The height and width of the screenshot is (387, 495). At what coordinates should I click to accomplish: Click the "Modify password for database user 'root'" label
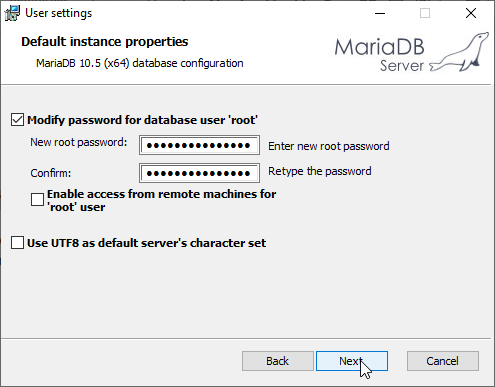pos(142,120)
